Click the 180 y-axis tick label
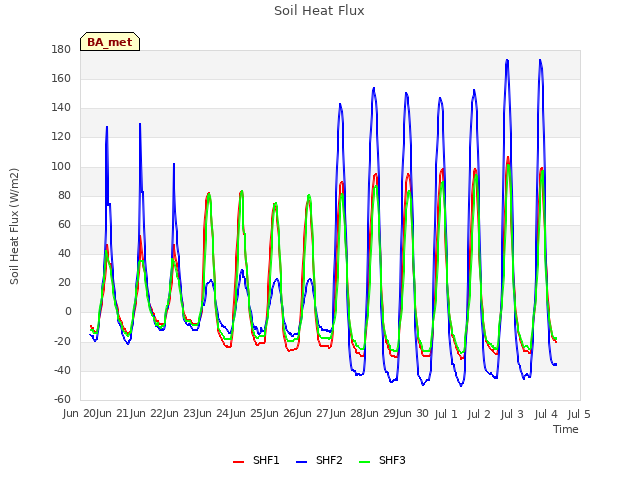Screen dimensions: 640x480 61,49
